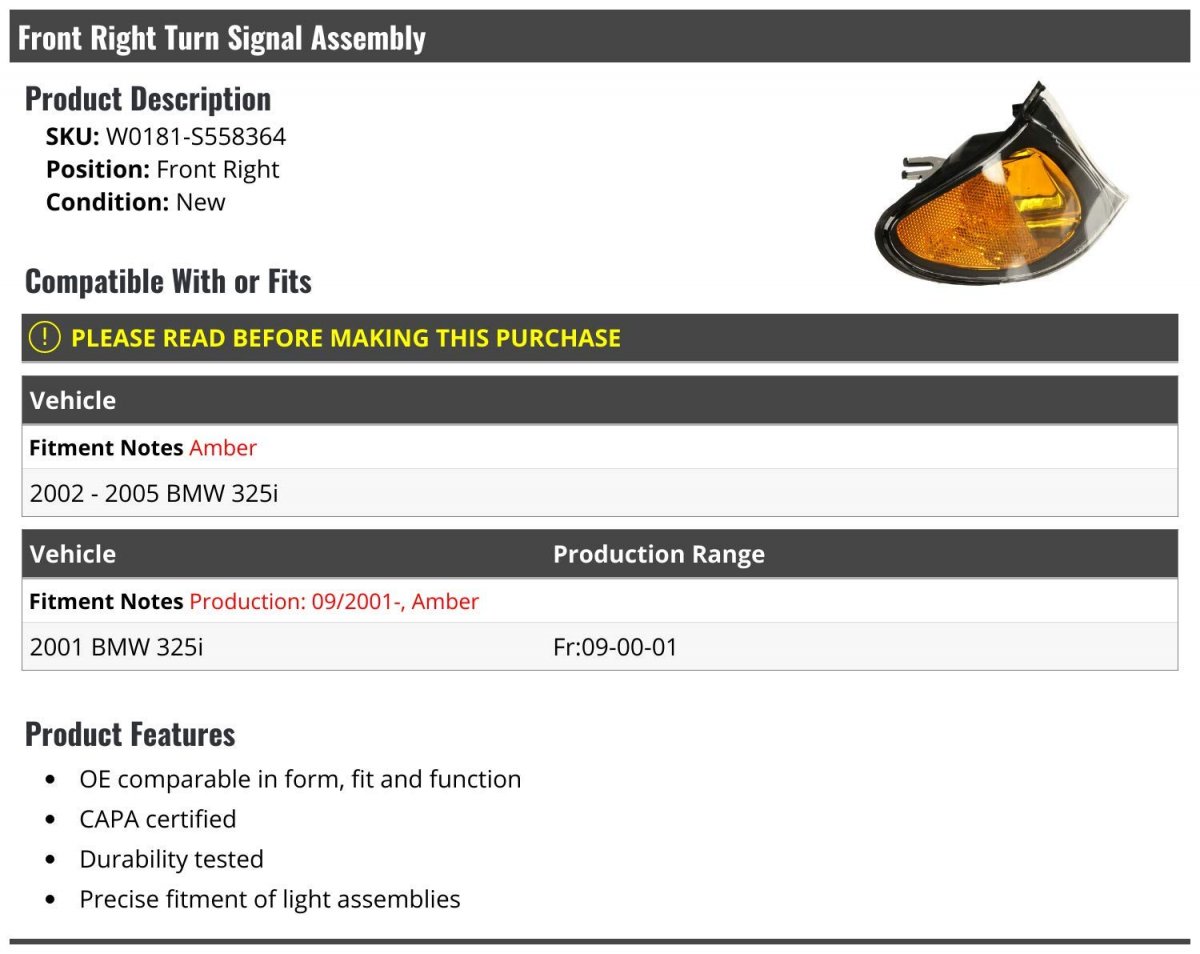The width and height of the screenshot is (1200, 954).
Task: Click the PLEASE READ BEFORE MAKING THIS PURCHASE banner
Action: (x=600, y=338)
